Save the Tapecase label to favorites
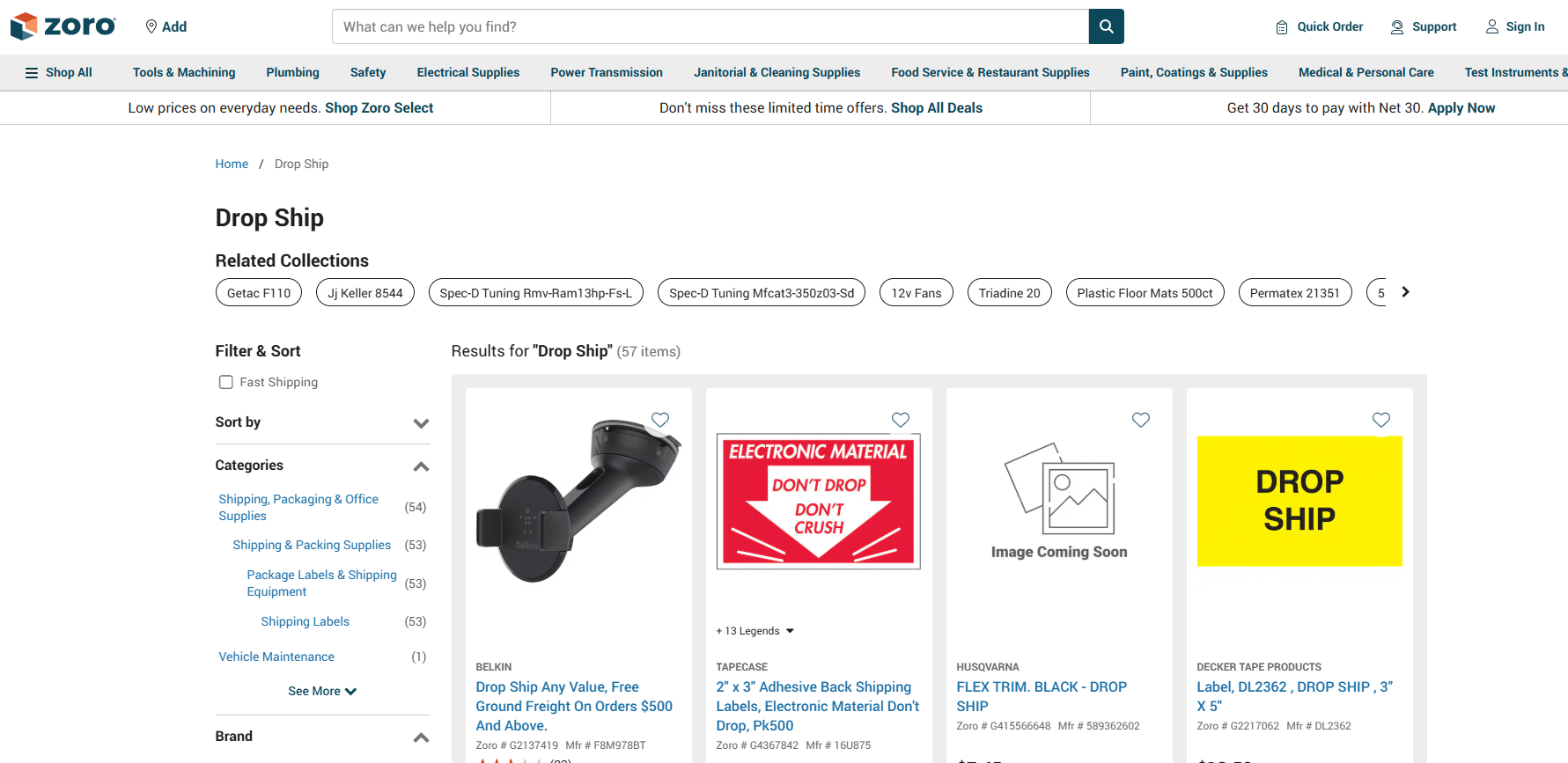Viewport: 1568px width, 763px height. click(x=901, y=420)
